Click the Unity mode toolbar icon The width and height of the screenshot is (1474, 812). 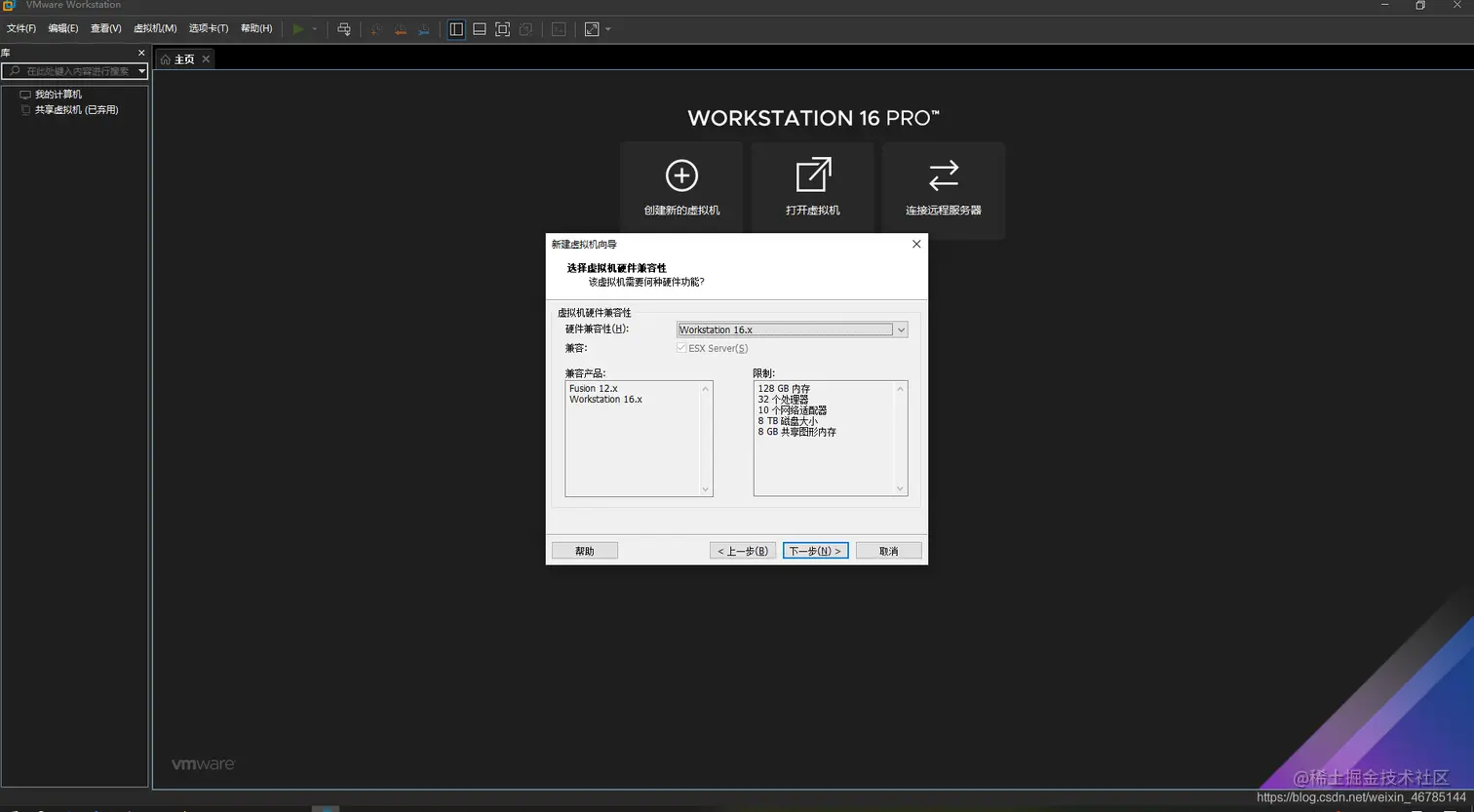tap(525, 29)
